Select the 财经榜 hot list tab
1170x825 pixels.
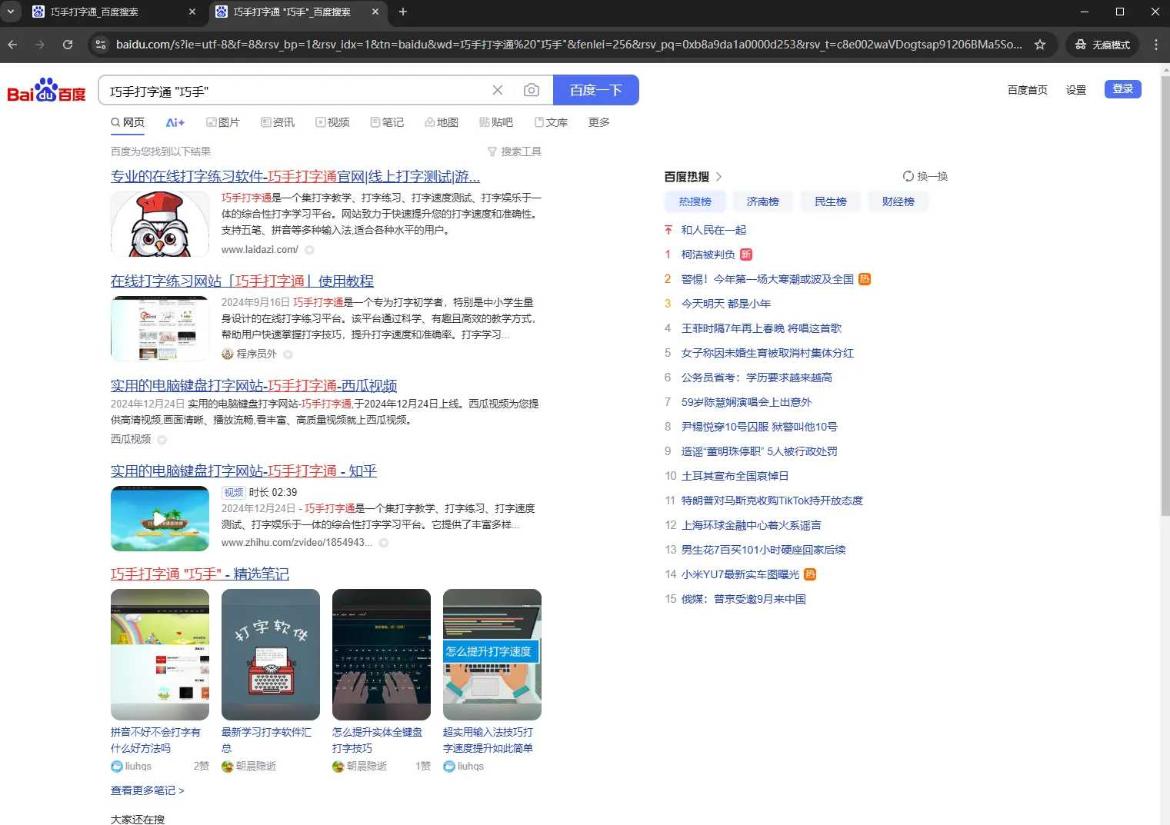pos(898,201)
